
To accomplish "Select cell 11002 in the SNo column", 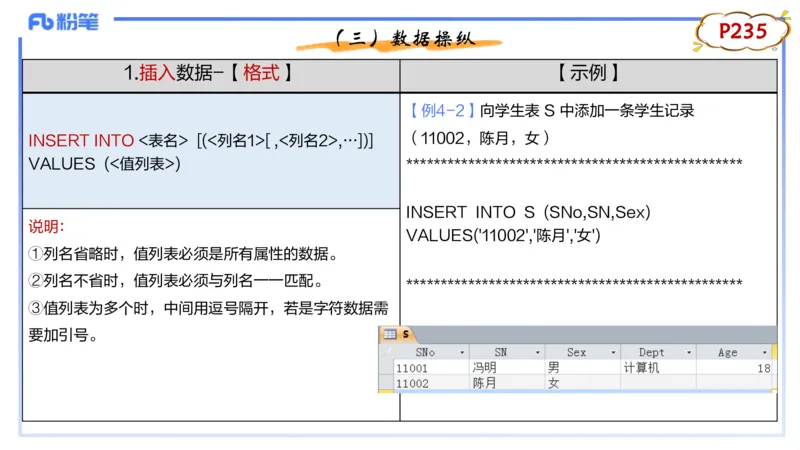I will pyautogui.click(x=431, y=383).
